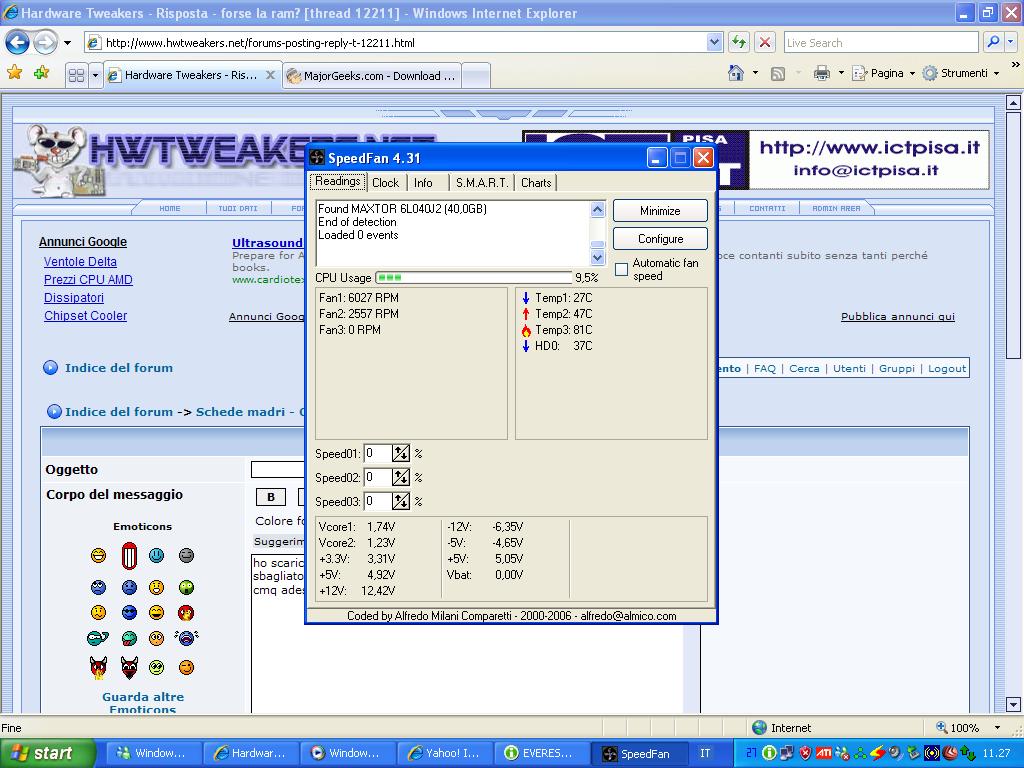Switch to the MajorGeeks.com browser tab
This screenshot has height=768, width=1024.
(x=372, y=76)
